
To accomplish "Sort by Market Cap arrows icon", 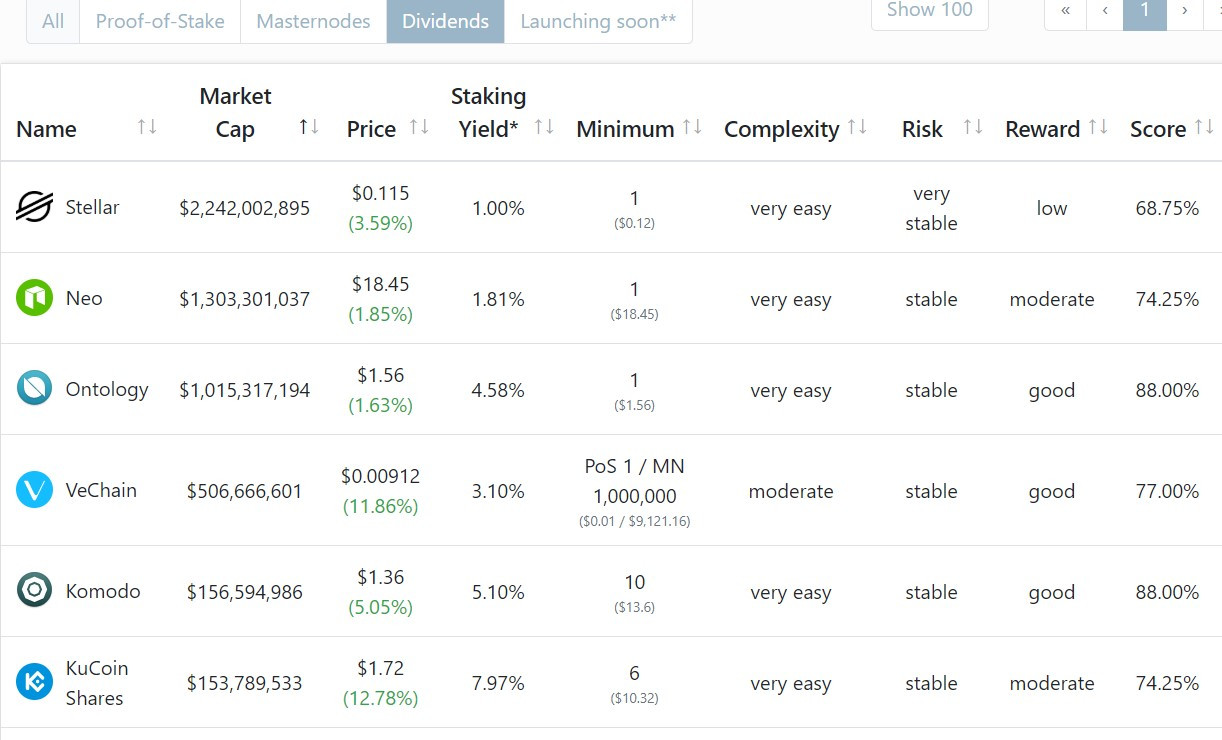I will click(x=309, y=127).
